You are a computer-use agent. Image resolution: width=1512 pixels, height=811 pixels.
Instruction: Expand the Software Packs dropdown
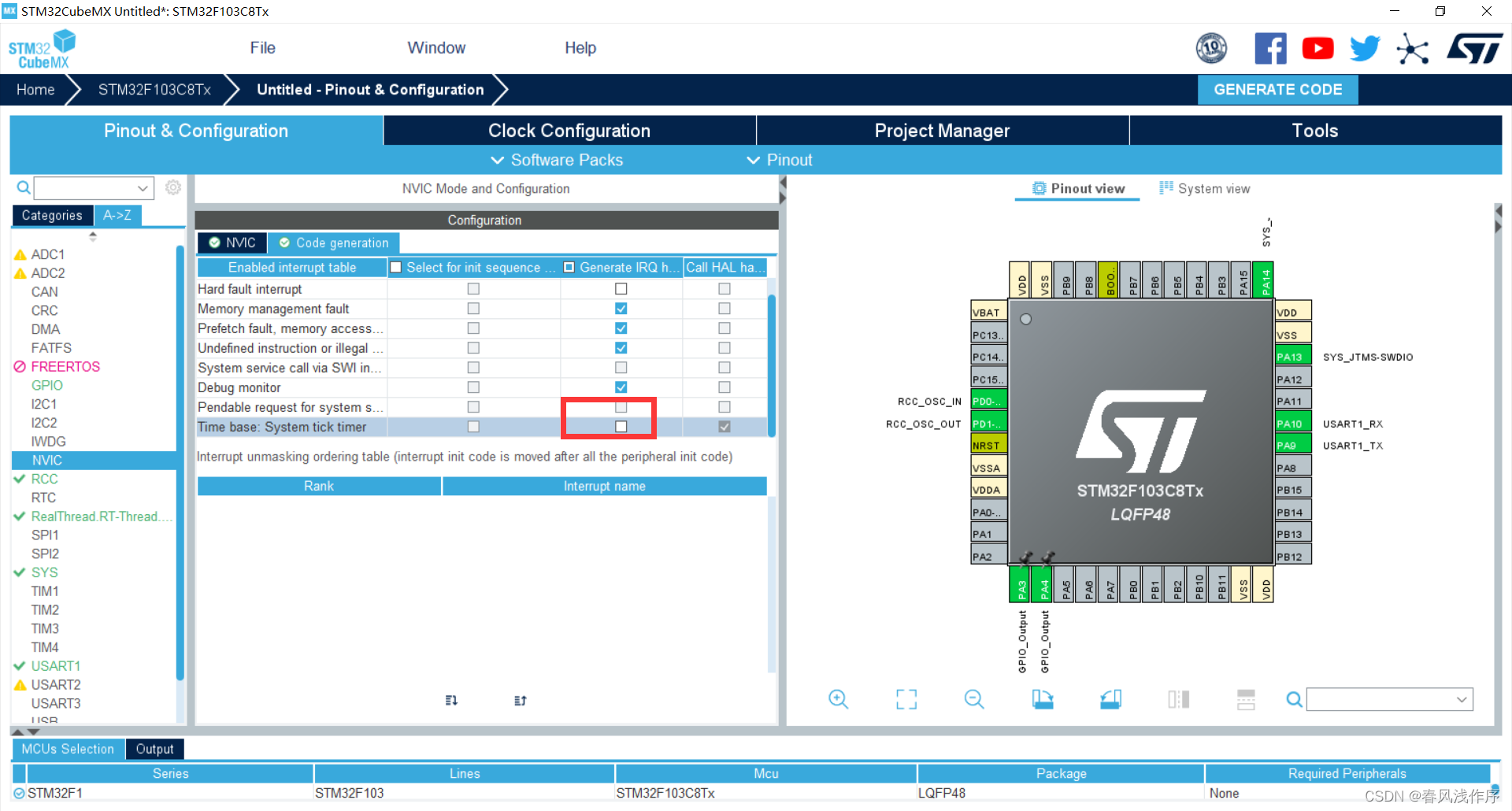pos(557,160)
